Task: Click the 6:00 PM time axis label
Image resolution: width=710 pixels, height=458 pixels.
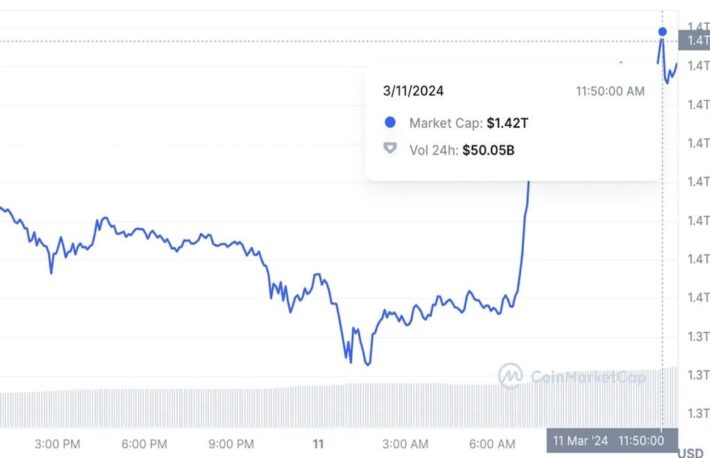Action: pos(145,443)
